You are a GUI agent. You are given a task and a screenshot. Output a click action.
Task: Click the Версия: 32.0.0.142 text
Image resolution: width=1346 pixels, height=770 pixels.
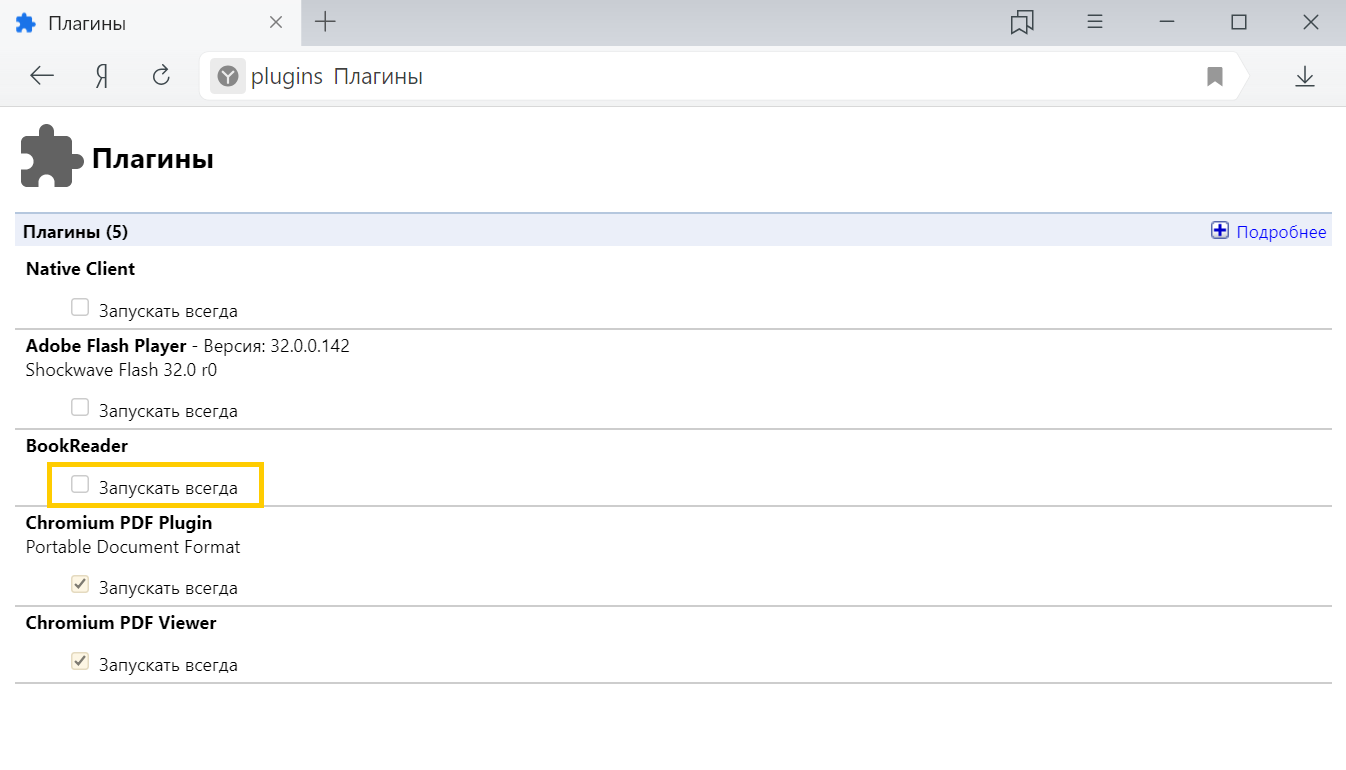[277, 346]
